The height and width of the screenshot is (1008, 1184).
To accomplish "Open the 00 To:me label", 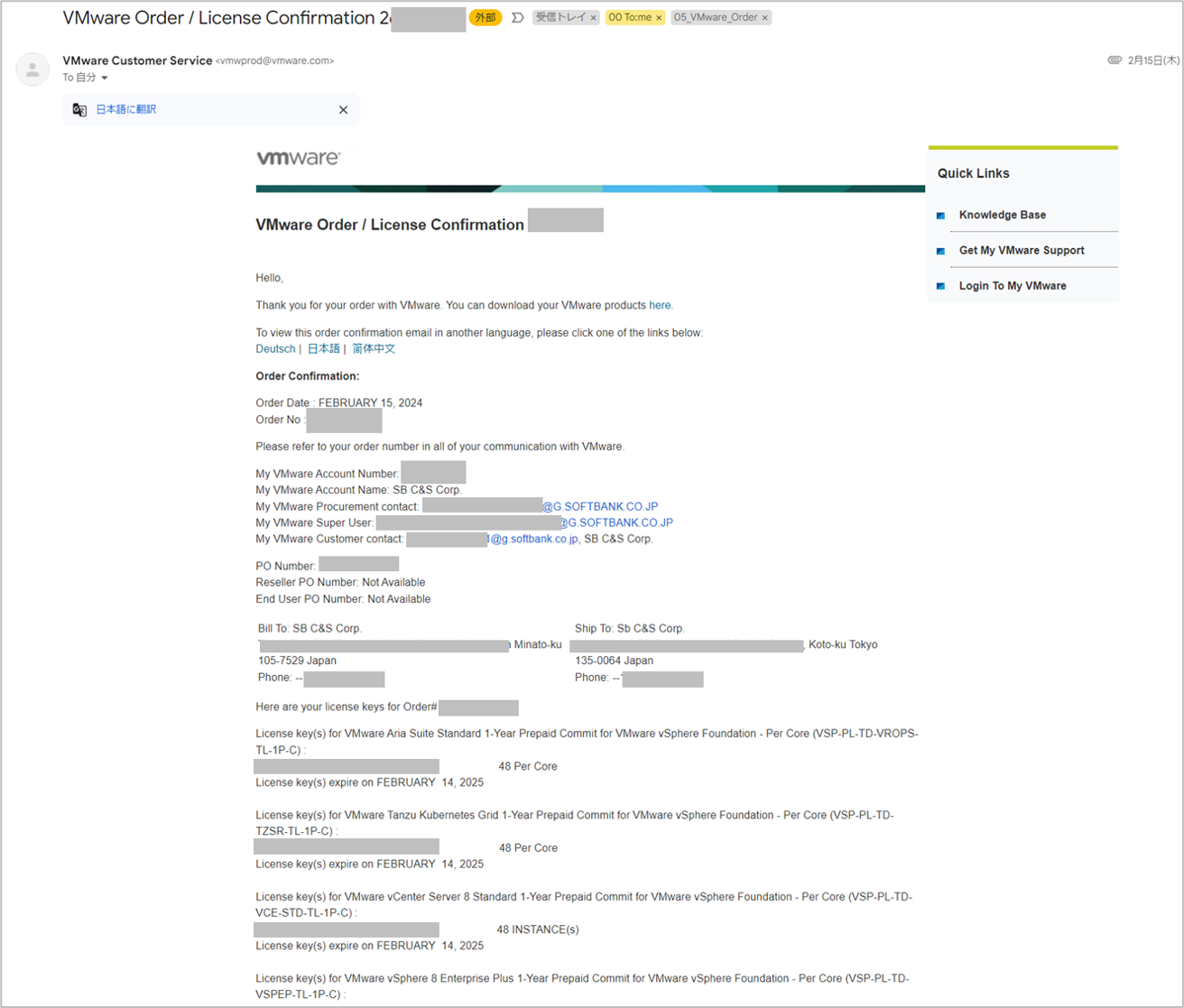I will (x=630, y=17).
